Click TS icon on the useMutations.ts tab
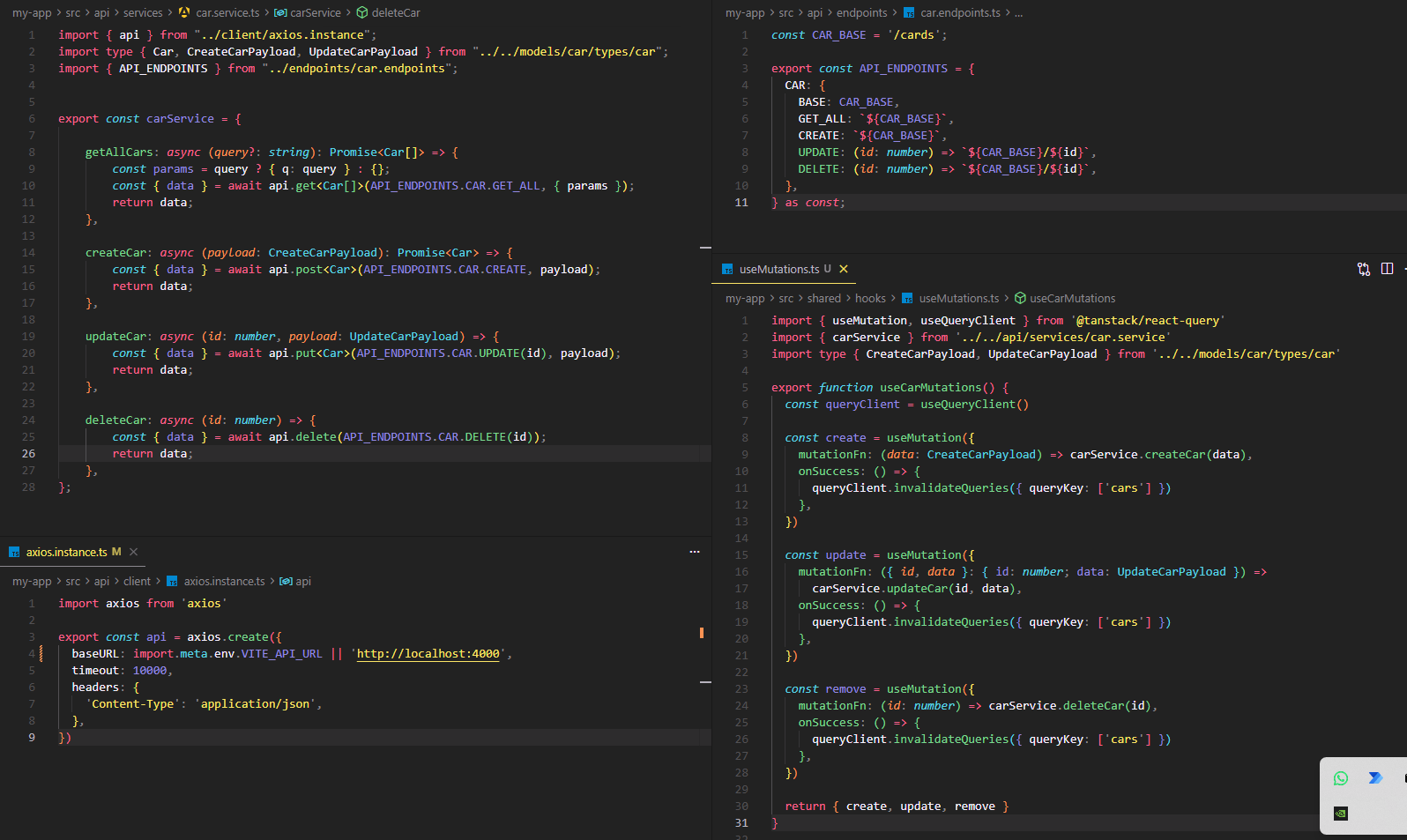This screenshot has width=1407, height=840. point(727,269)
